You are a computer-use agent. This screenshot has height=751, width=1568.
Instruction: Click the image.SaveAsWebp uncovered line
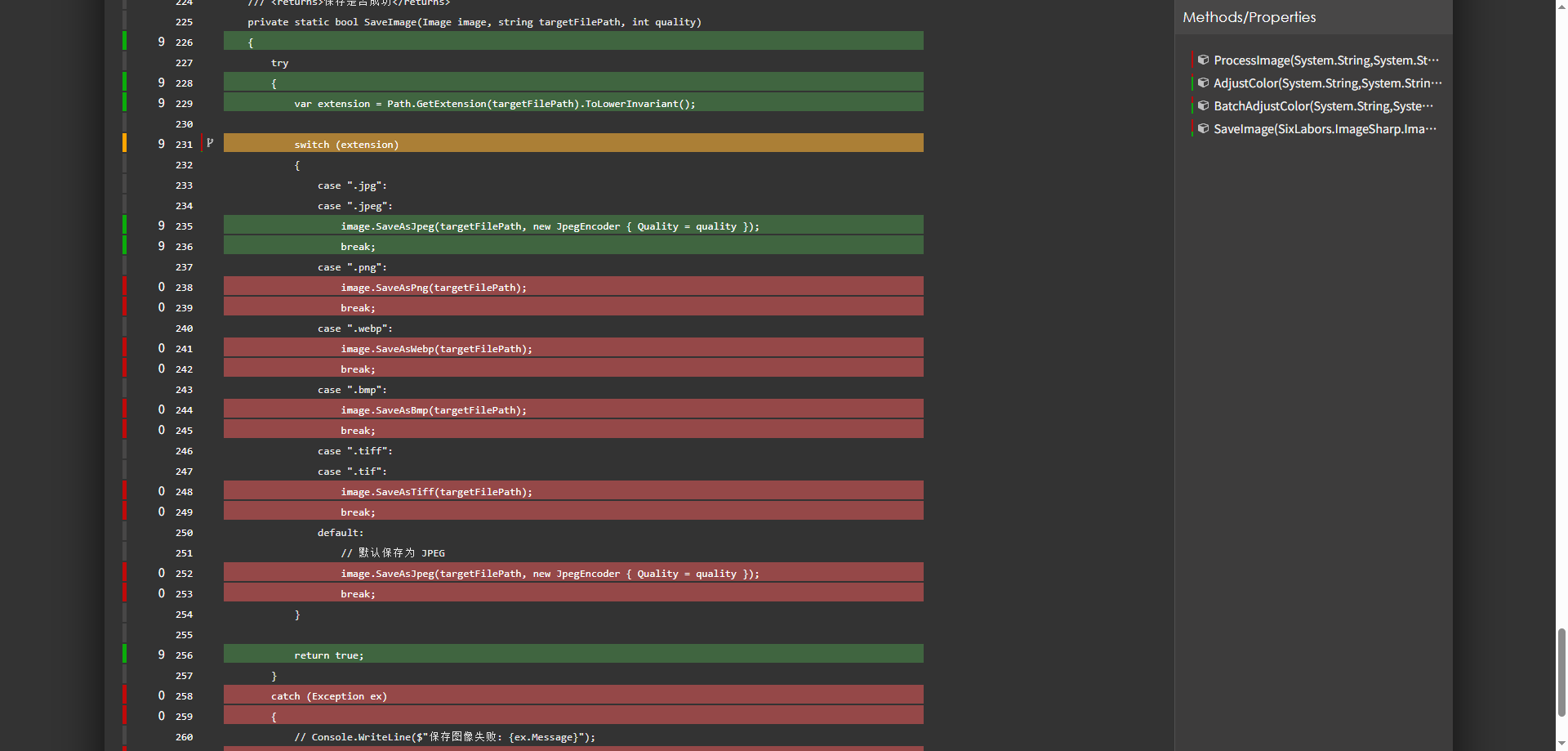[436, 349]
